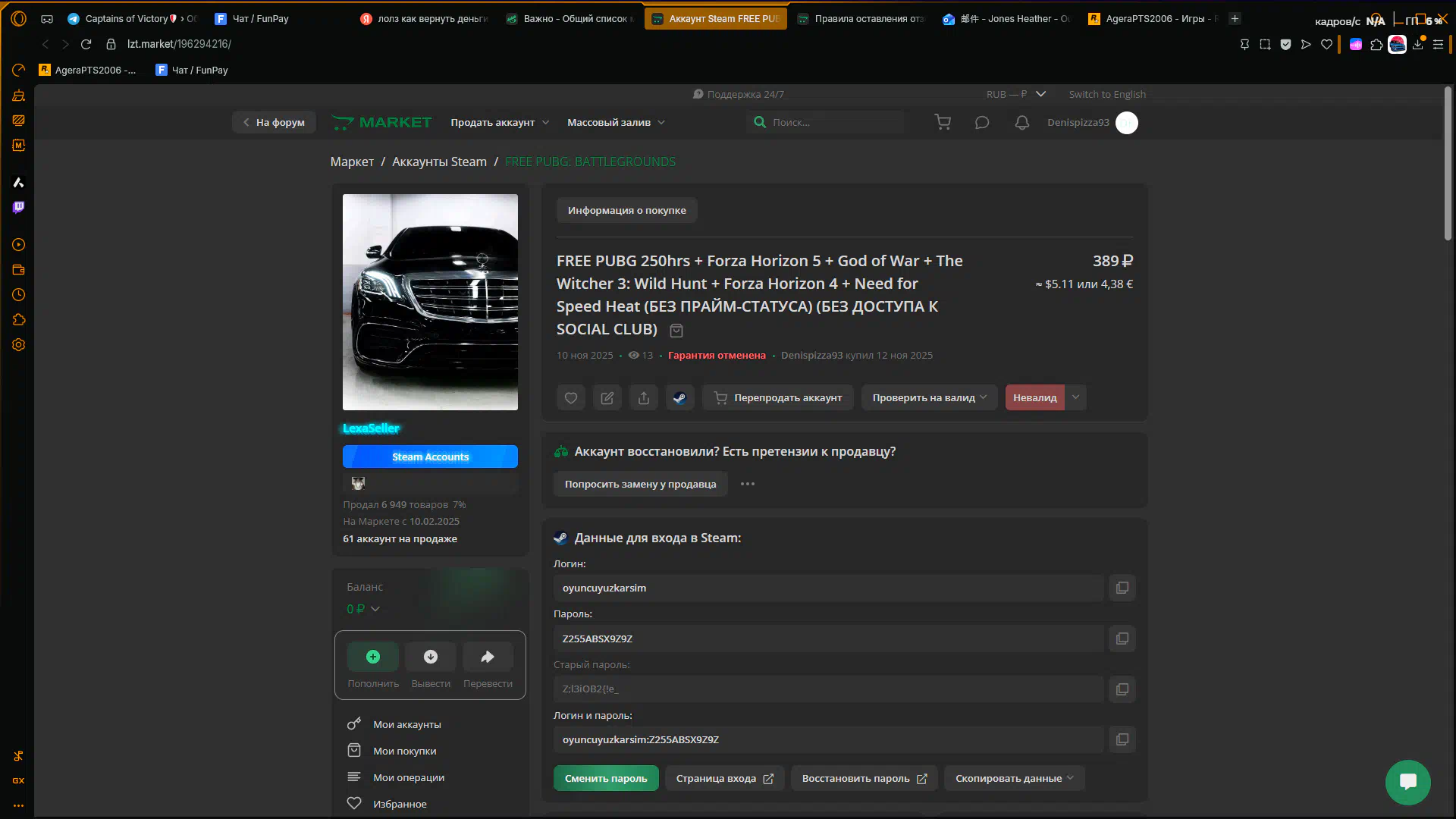
Task: Open the Проверить на валид dropdown
Action: point(929,397)
